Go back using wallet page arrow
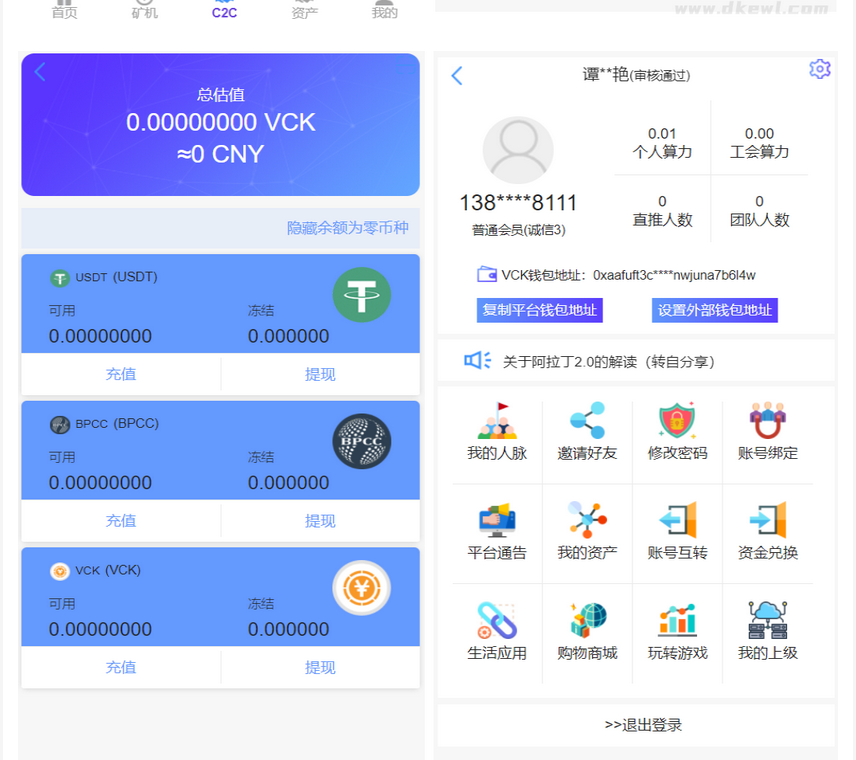The image size is (856, 760). (x=40, y=72)
